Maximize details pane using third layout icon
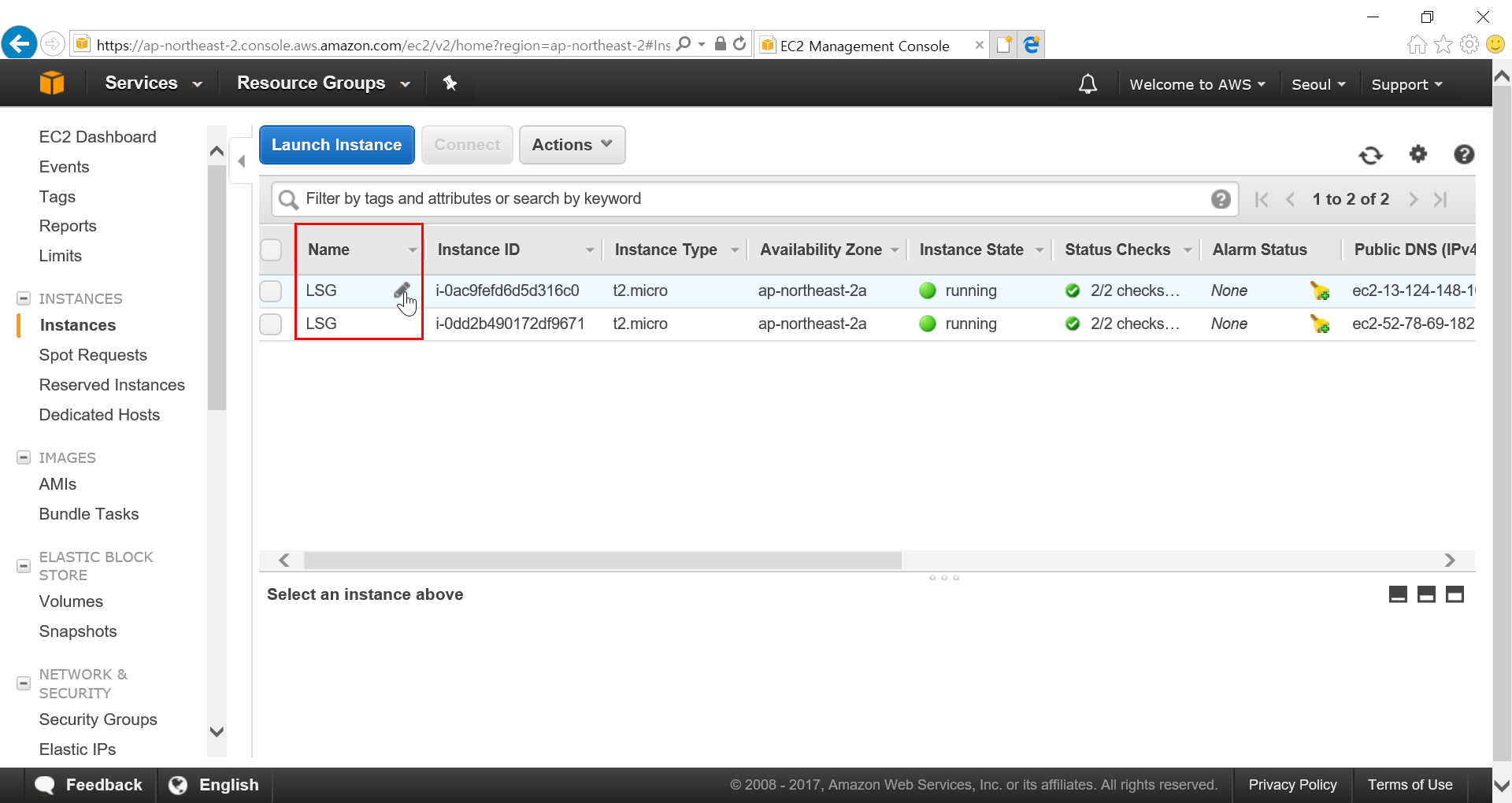Image resolution: width=1512 pixels, height=803 pixels. click(x=1455, y=594)
